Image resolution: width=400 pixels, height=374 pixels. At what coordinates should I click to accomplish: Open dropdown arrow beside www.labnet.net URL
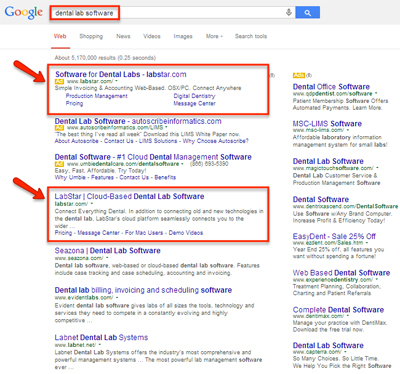[100, 345]
